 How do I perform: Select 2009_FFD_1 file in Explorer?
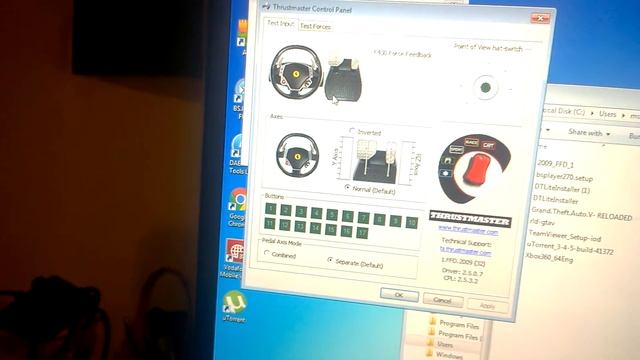(x=555, y=164)
